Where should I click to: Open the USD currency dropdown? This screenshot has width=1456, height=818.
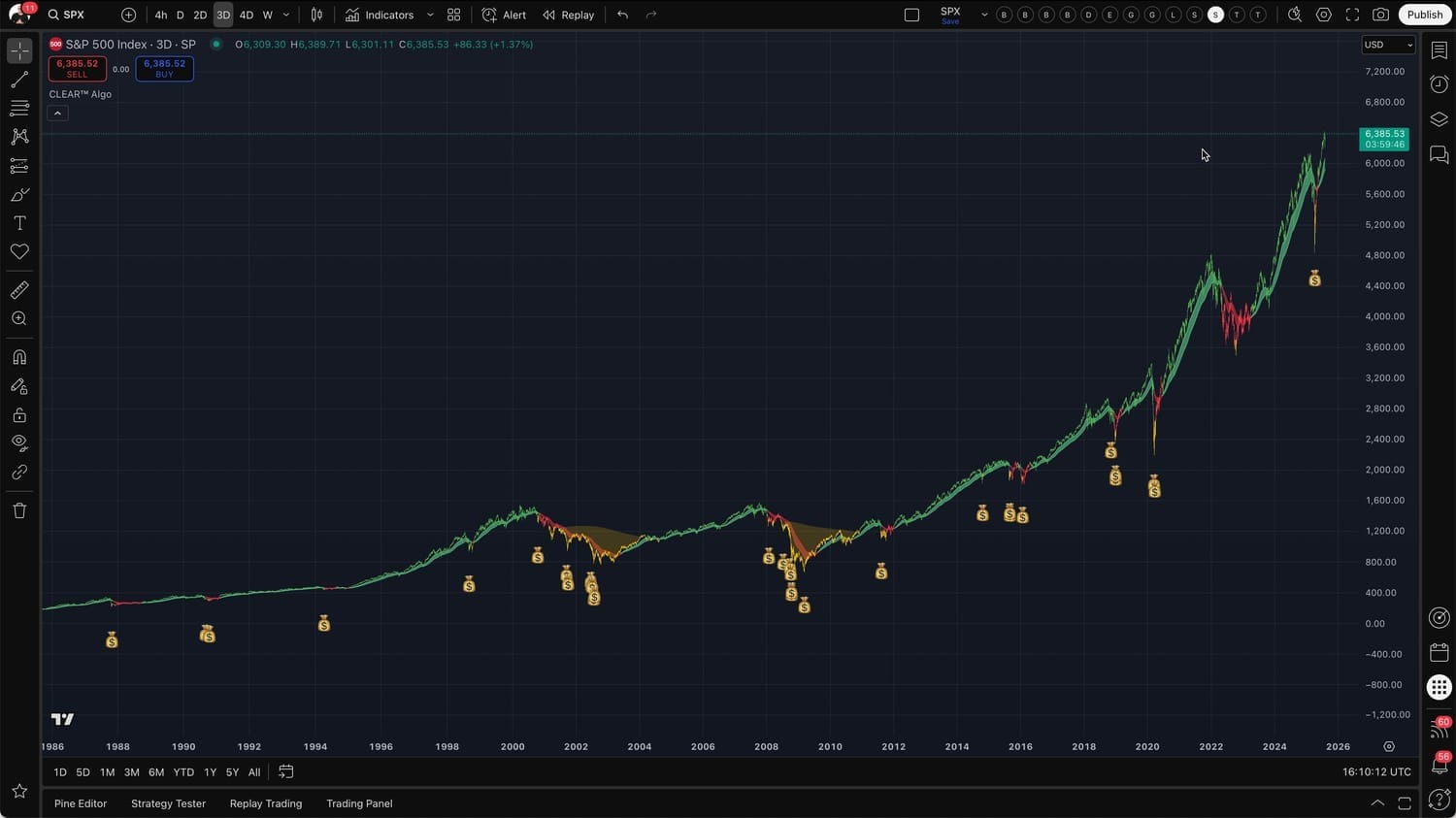tap(1388, 45)
